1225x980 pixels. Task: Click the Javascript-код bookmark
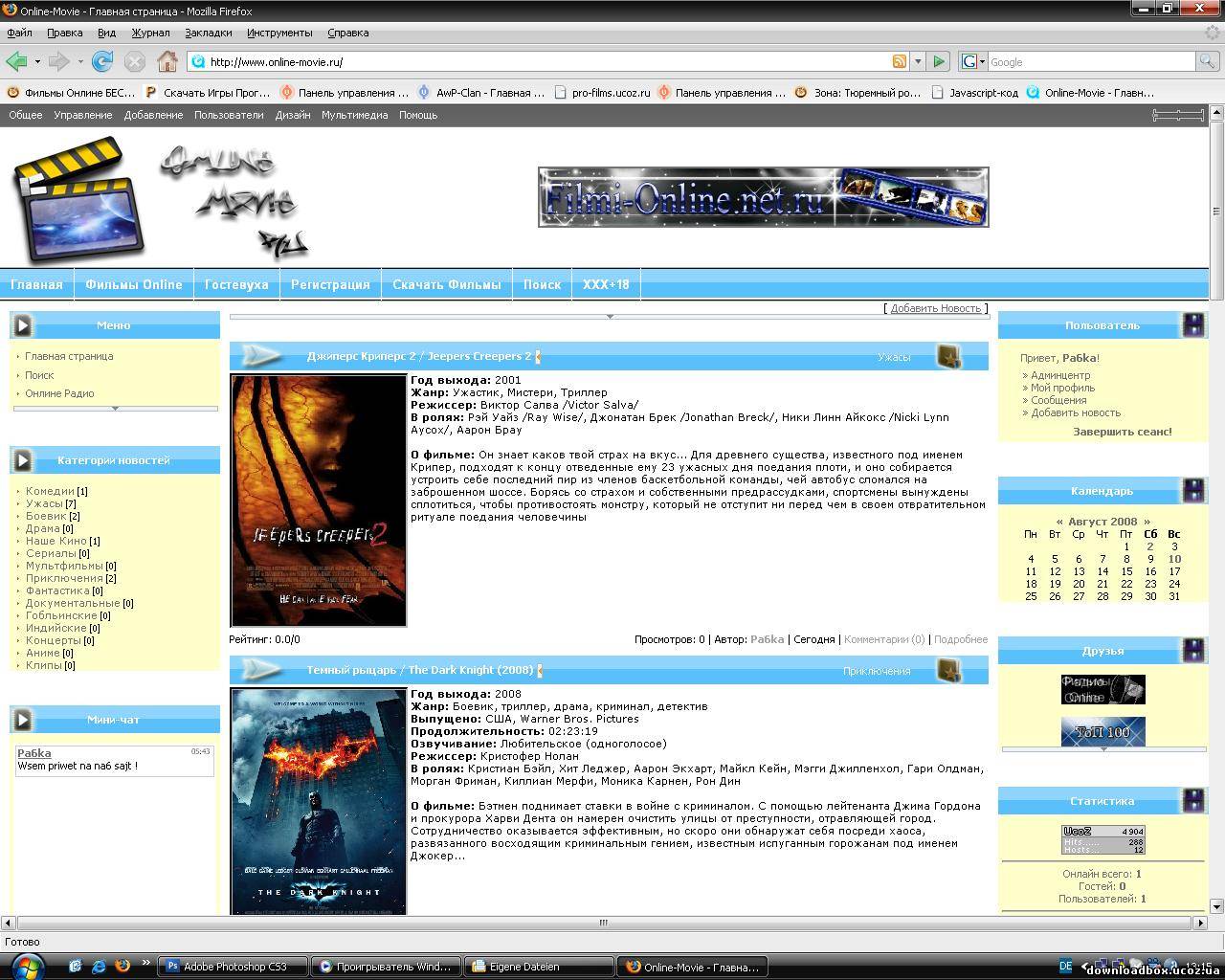(x=974, y=93)
